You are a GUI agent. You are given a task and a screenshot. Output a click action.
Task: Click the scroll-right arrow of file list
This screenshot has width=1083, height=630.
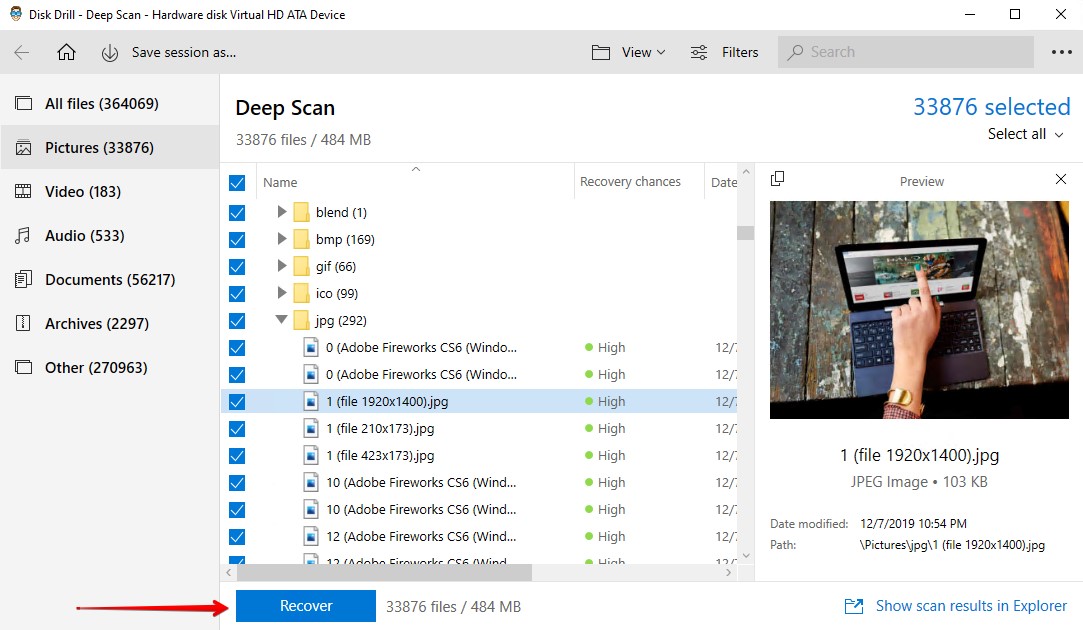coord(729,573)
